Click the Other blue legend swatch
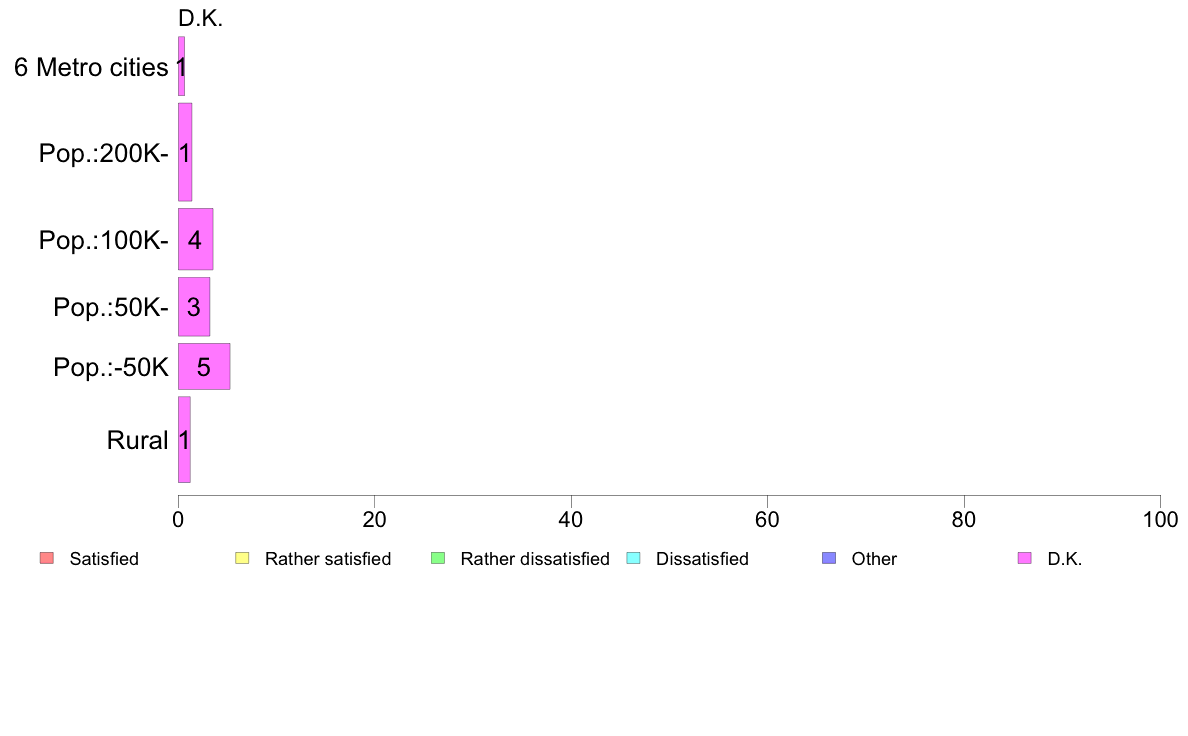1188x736 pixels. 829,559
